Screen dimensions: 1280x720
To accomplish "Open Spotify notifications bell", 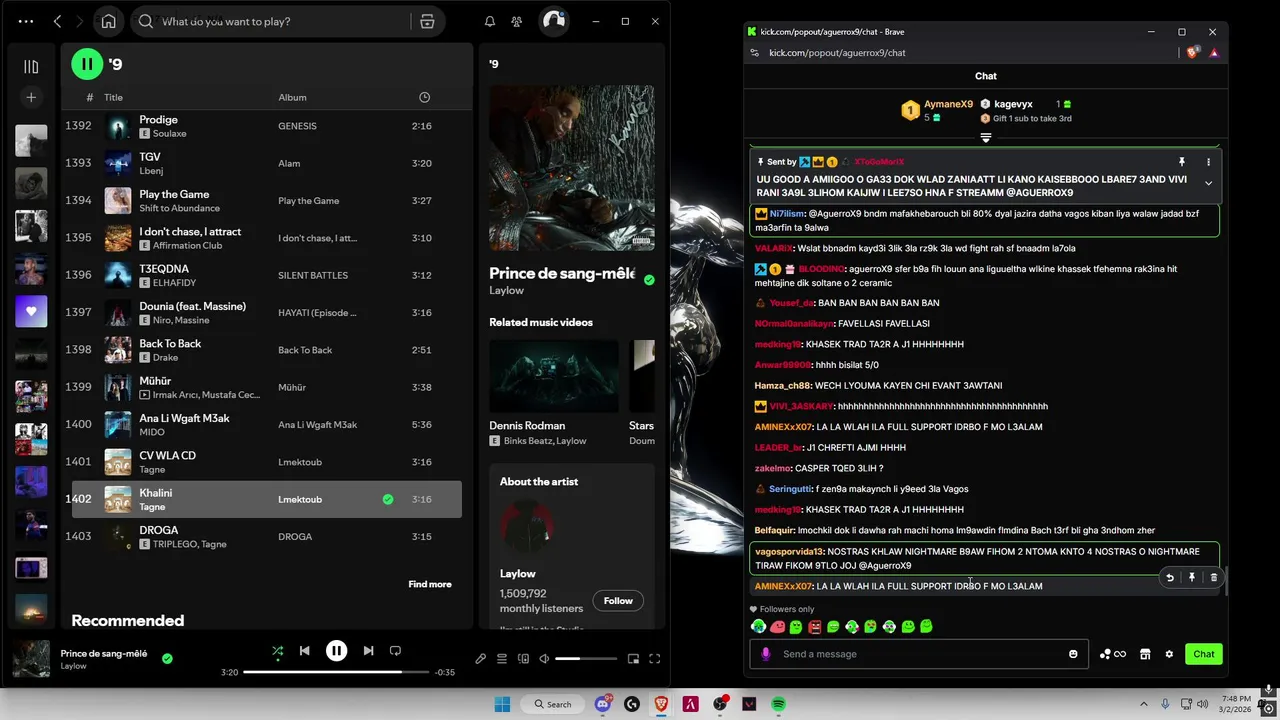I will [x=490, y=21].
